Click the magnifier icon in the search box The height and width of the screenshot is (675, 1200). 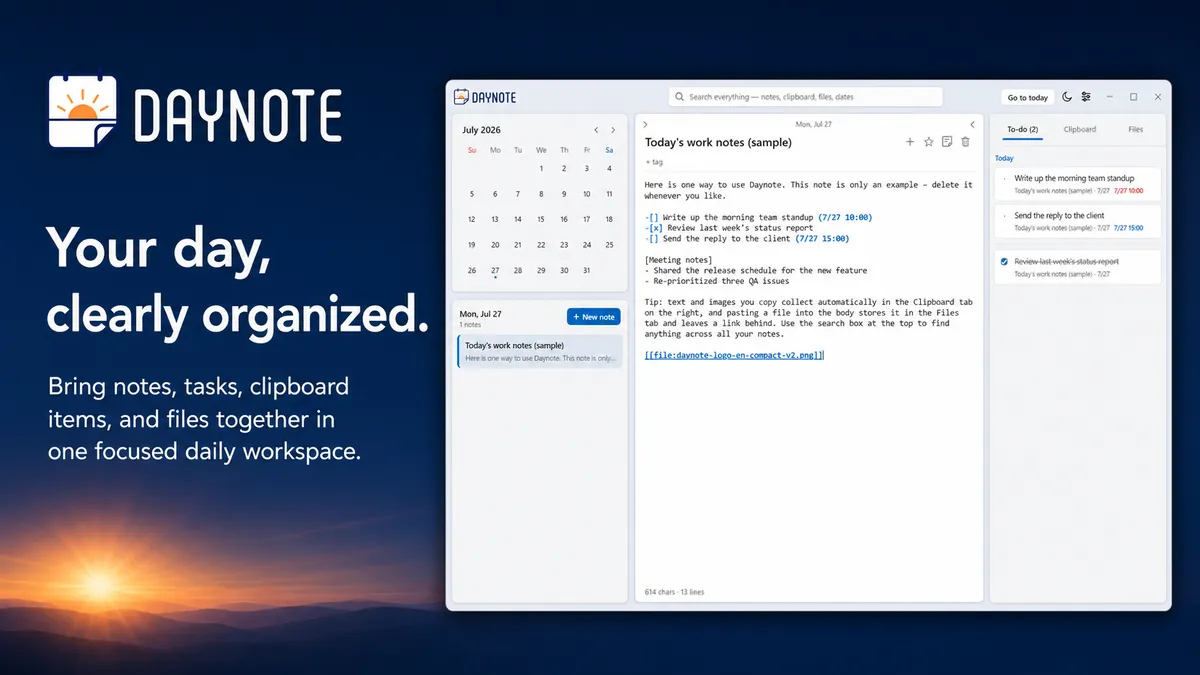tap(680, 97)
